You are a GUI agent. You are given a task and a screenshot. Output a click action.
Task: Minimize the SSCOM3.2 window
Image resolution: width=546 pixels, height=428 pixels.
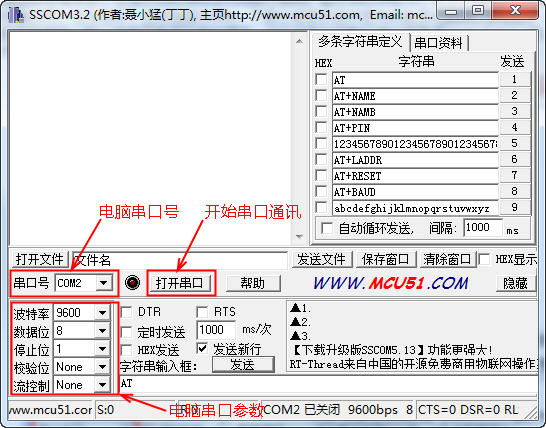coord(452,11)
